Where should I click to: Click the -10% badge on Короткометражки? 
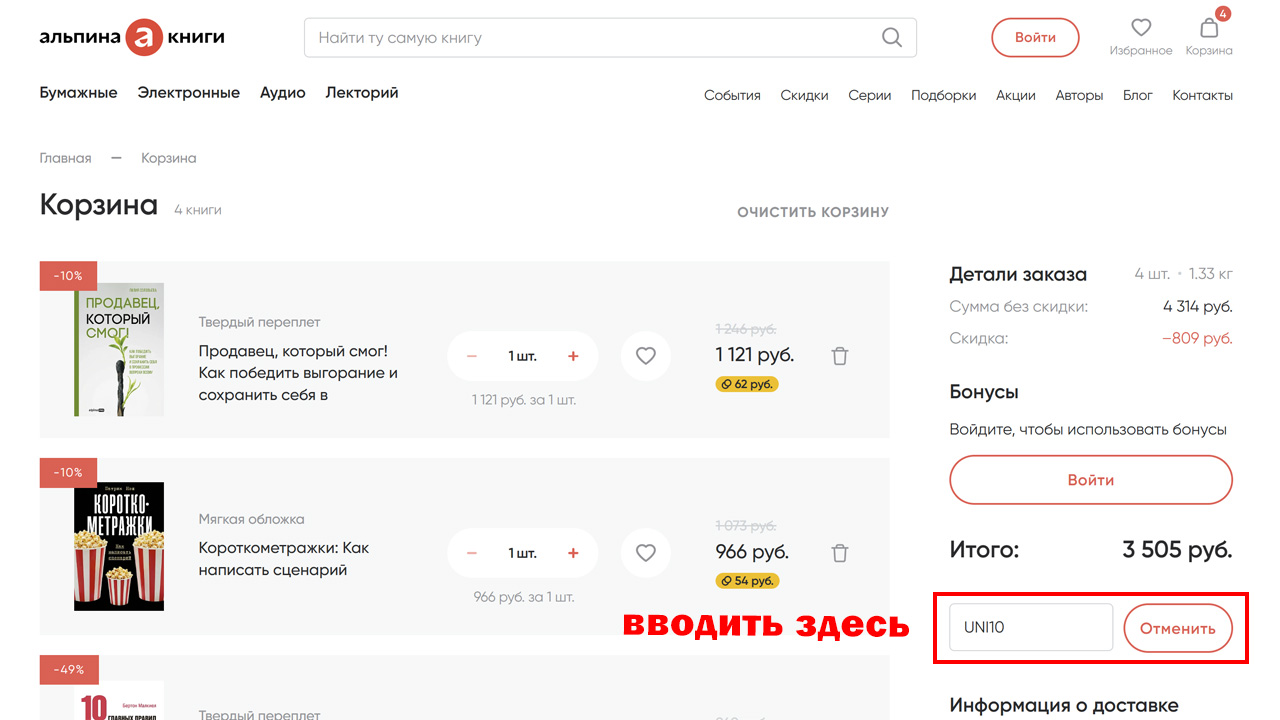click(x=69, y=473)
